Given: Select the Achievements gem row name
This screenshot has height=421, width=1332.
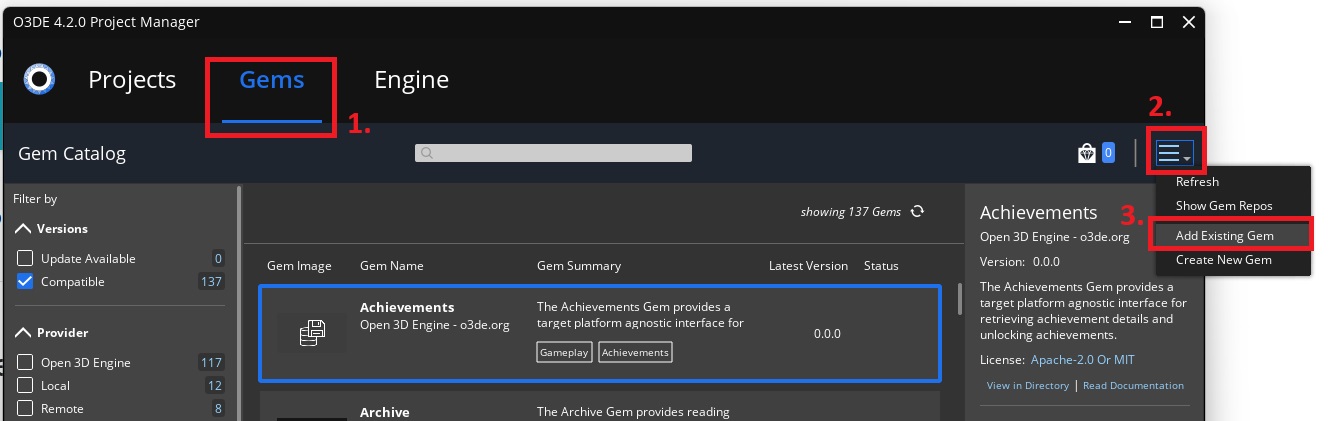Looking at the screenshot, I should [407, 307].
